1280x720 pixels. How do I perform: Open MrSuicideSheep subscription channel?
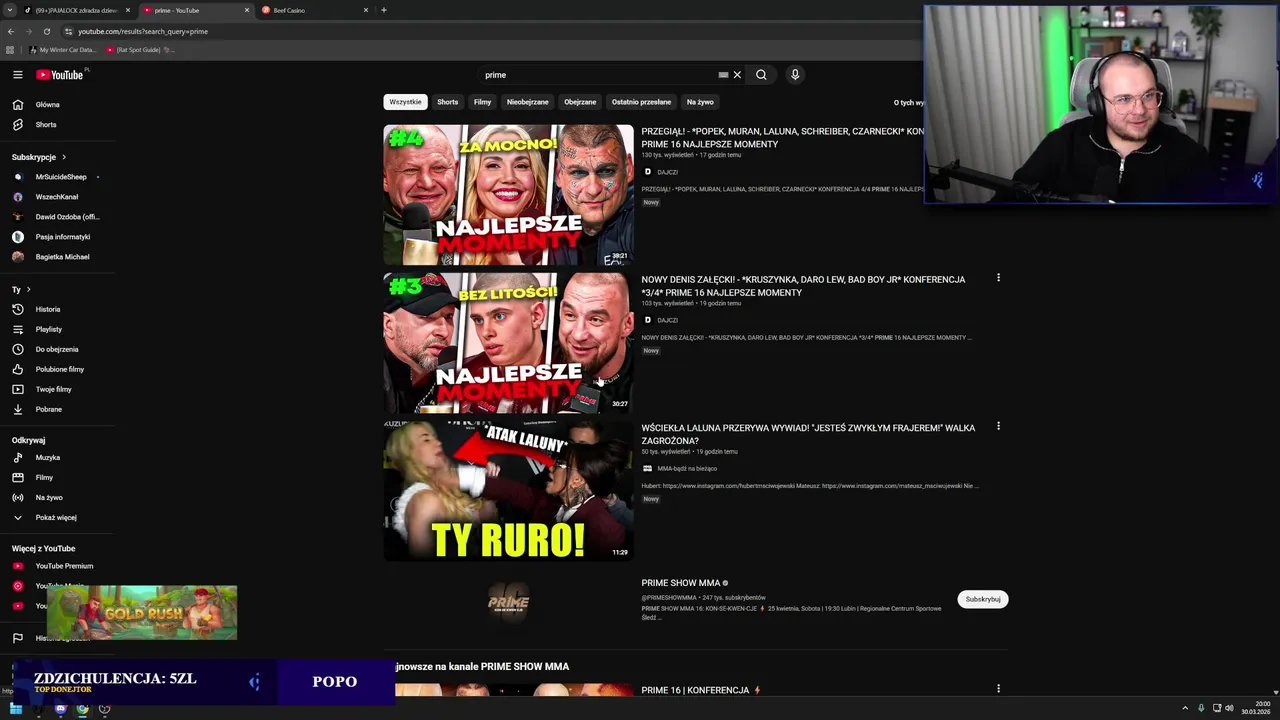pos(60,177)
